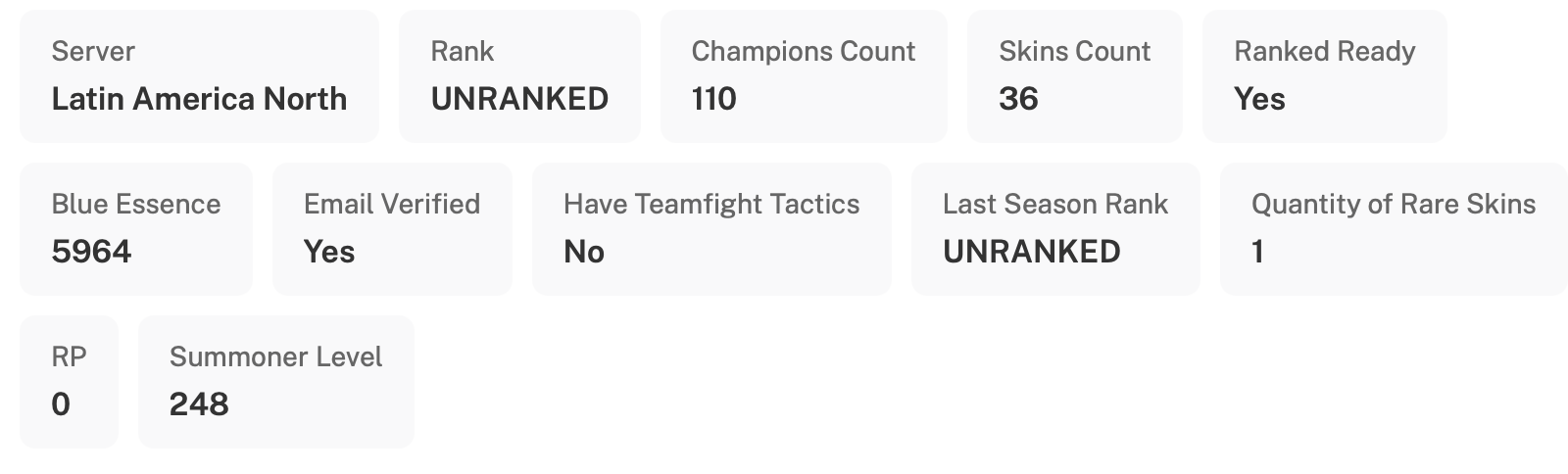Click the Champions Count label
The height and width of the screenshot is (474, 1568).
(803, 51)
